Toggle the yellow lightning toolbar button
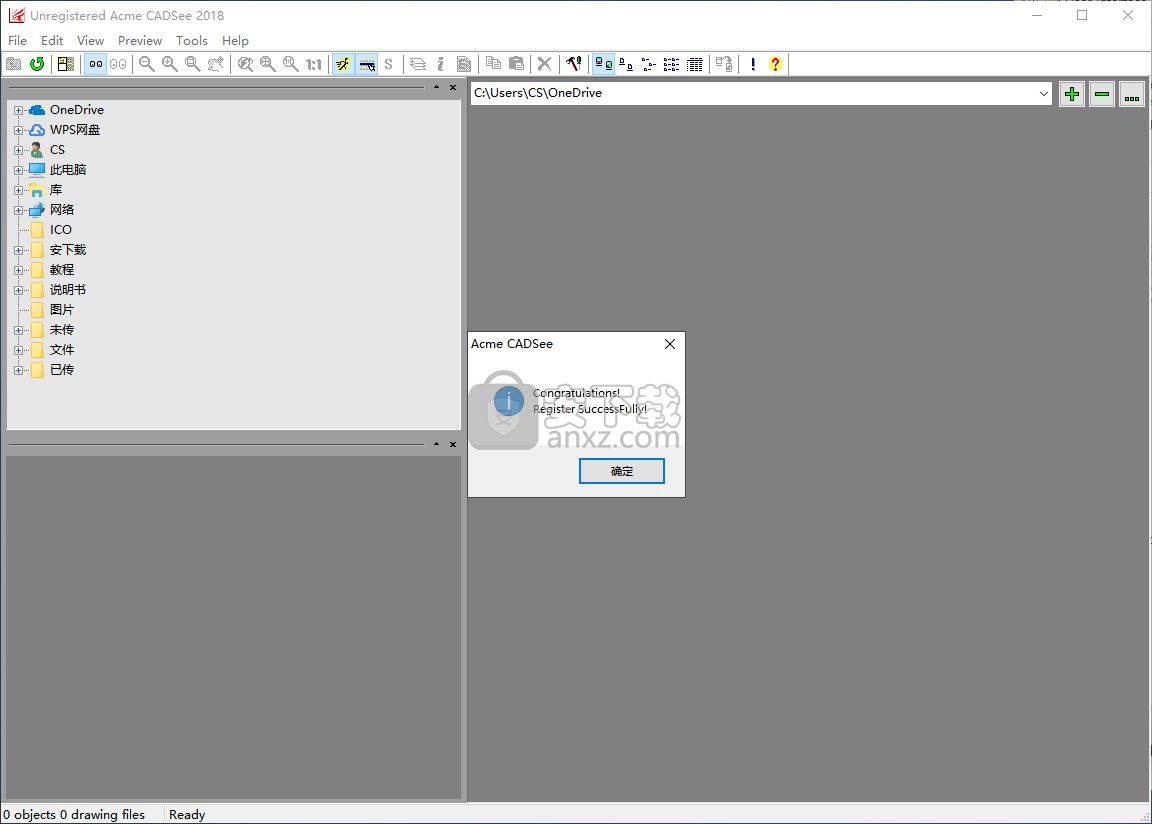This screenshot has height=824, width=1152. (343, 65)
